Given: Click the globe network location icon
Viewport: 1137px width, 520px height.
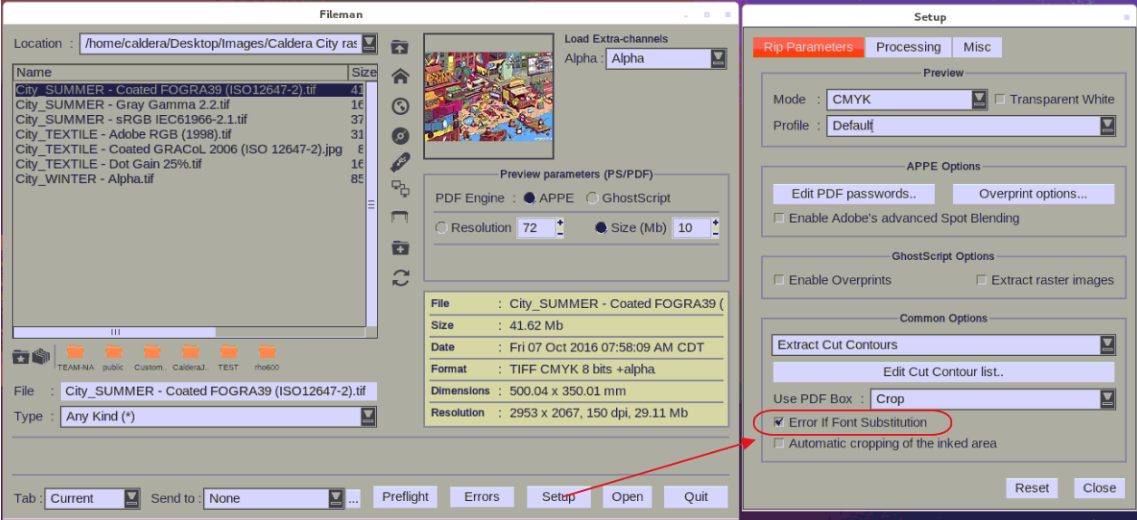Looking at the screenshot, I should [x=400, y=107].
